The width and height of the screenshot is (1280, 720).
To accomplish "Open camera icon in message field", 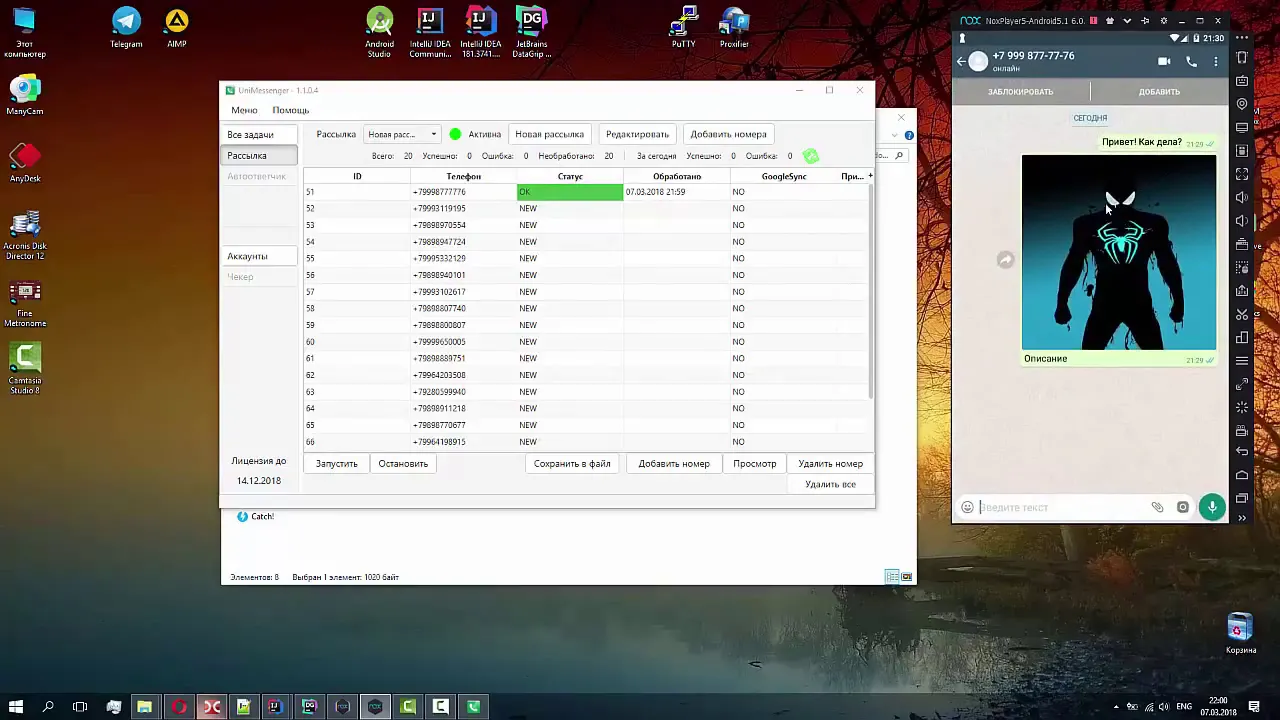I will pyautogui.click(x=1183, y=508).
